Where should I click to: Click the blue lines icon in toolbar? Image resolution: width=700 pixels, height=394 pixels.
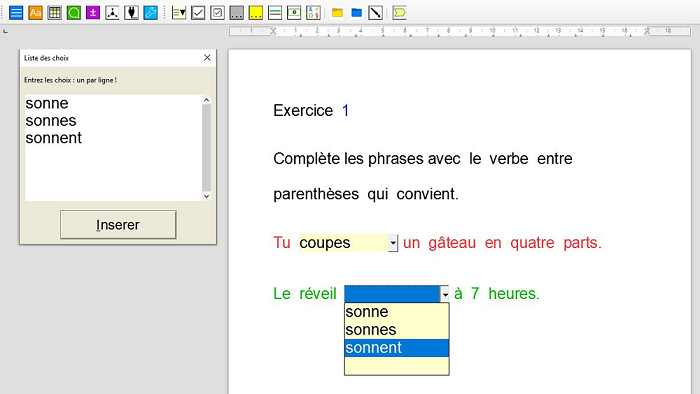[x=16, y=12]
